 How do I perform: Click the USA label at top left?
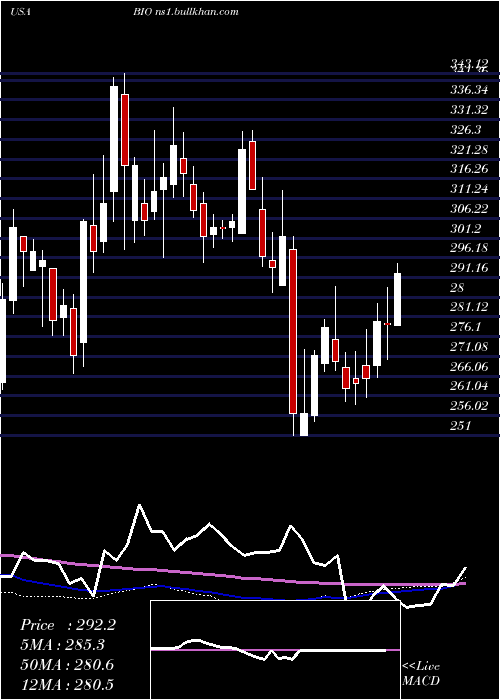(20, 12)
